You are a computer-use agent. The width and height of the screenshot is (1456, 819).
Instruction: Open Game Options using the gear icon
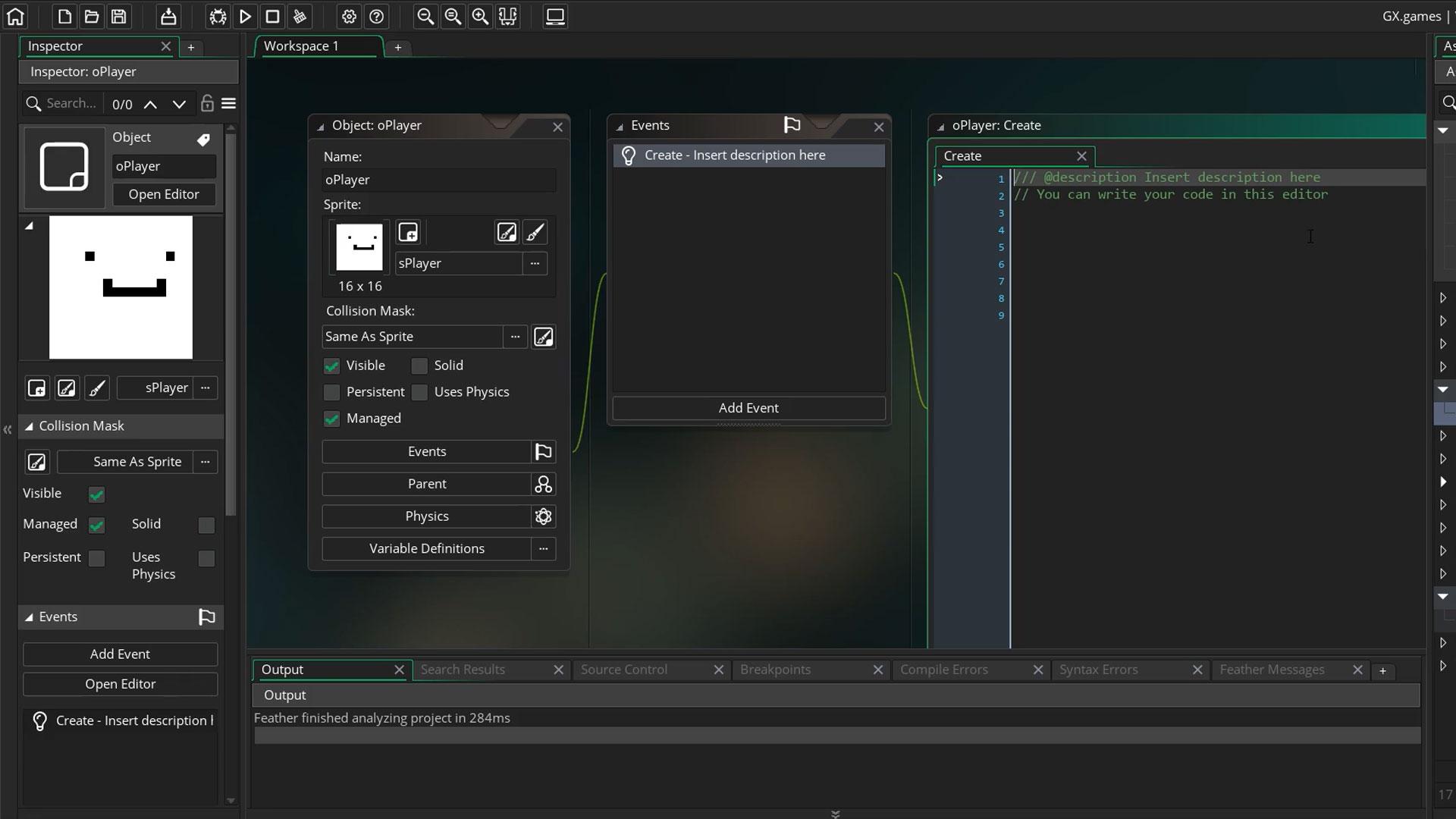click(x=348, y=16)
